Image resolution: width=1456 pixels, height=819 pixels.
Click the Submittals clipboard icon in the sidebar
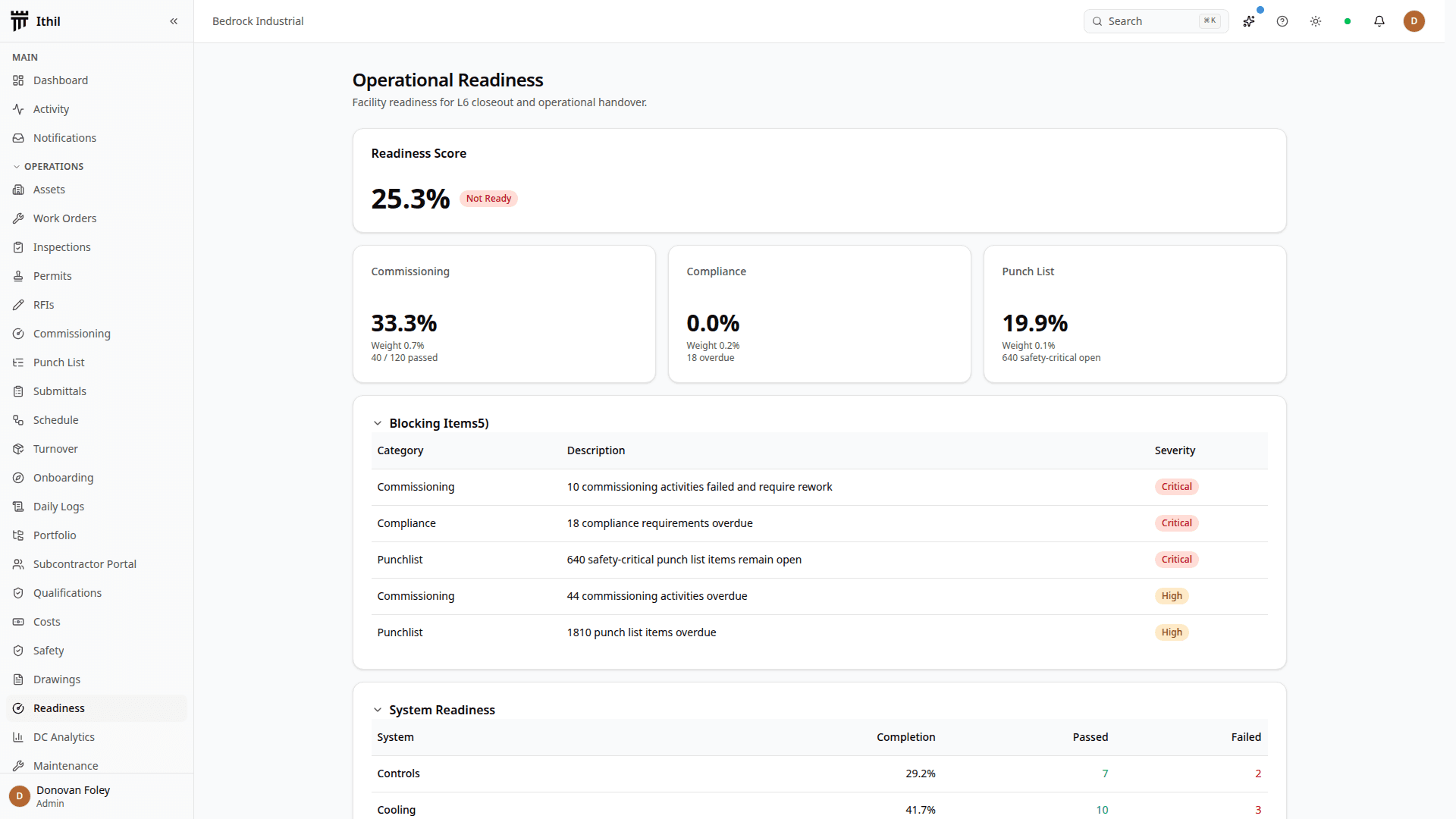[18, 391]
